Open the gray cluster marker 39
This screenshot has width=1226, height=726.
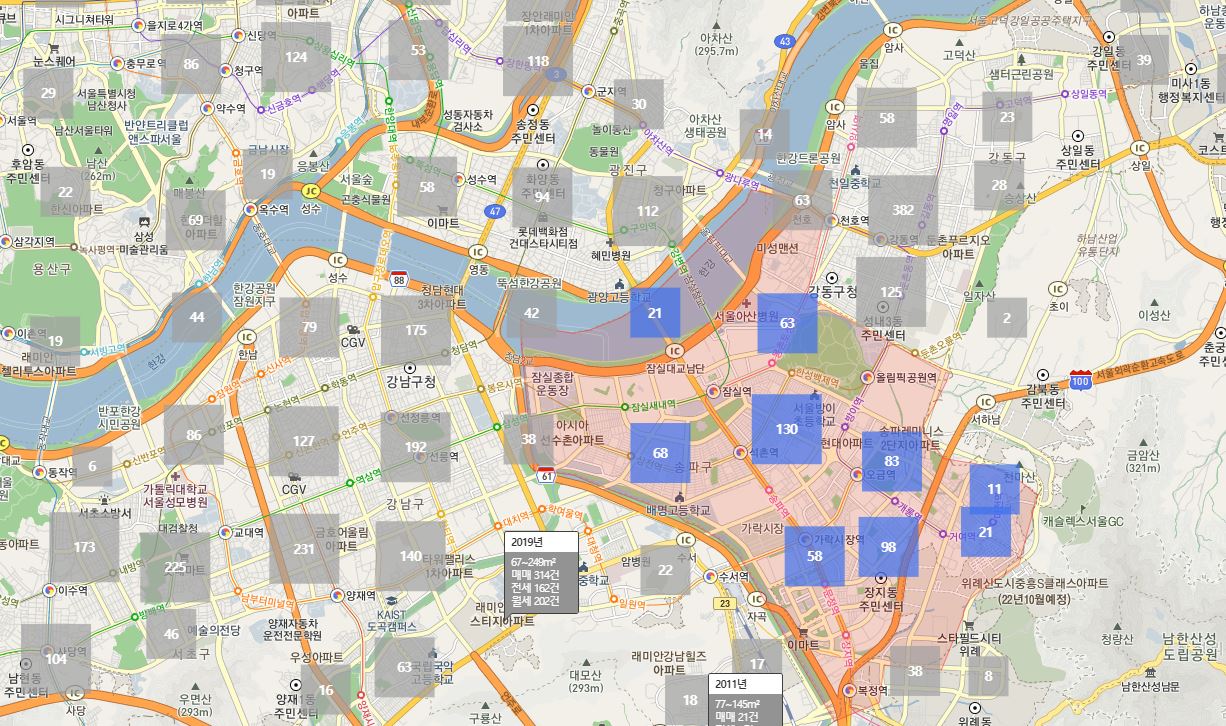pyautogui.click(x=1144, y=60)
